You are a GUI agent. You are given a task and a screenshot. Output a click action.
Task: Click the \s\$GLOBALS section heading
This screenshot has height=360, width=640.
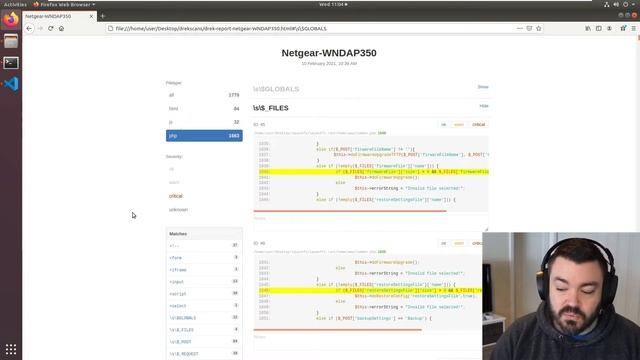[x=276, y=89]
